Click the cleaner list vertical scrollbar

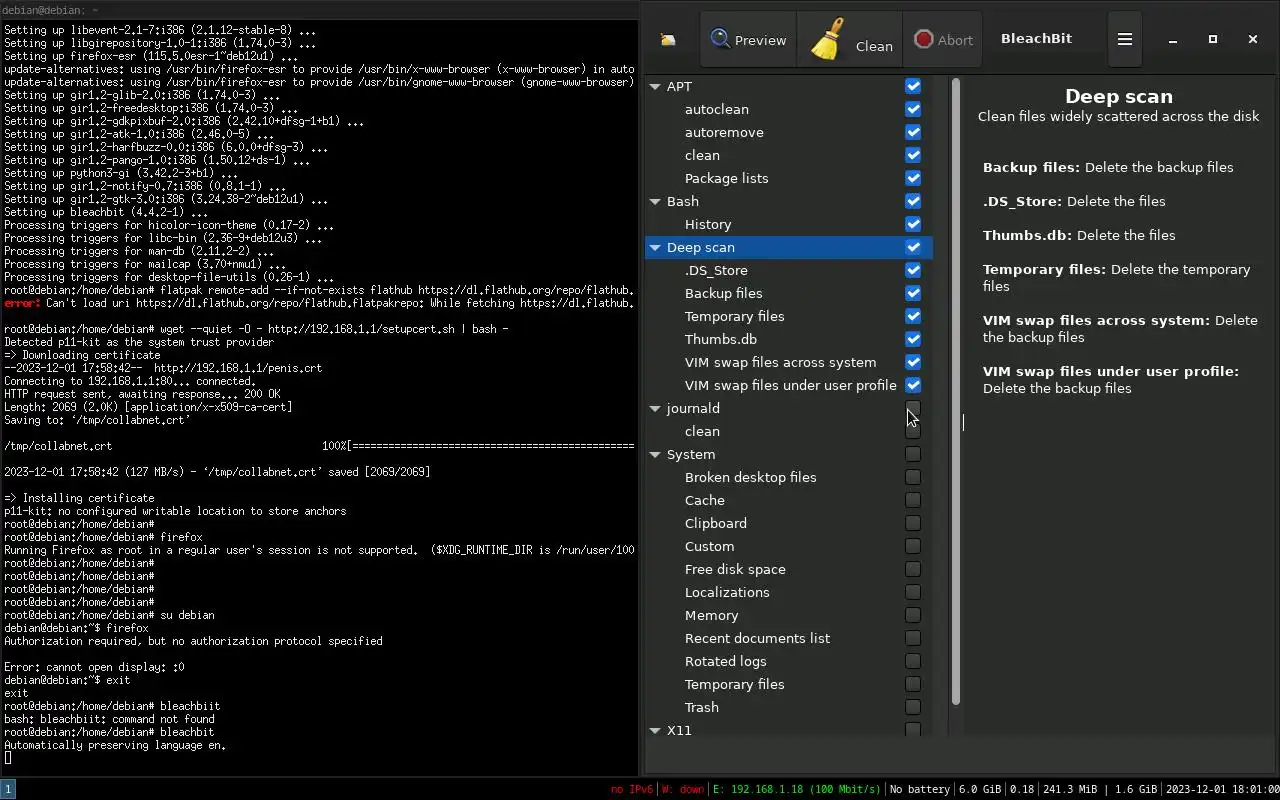click(x=955, y=392)
